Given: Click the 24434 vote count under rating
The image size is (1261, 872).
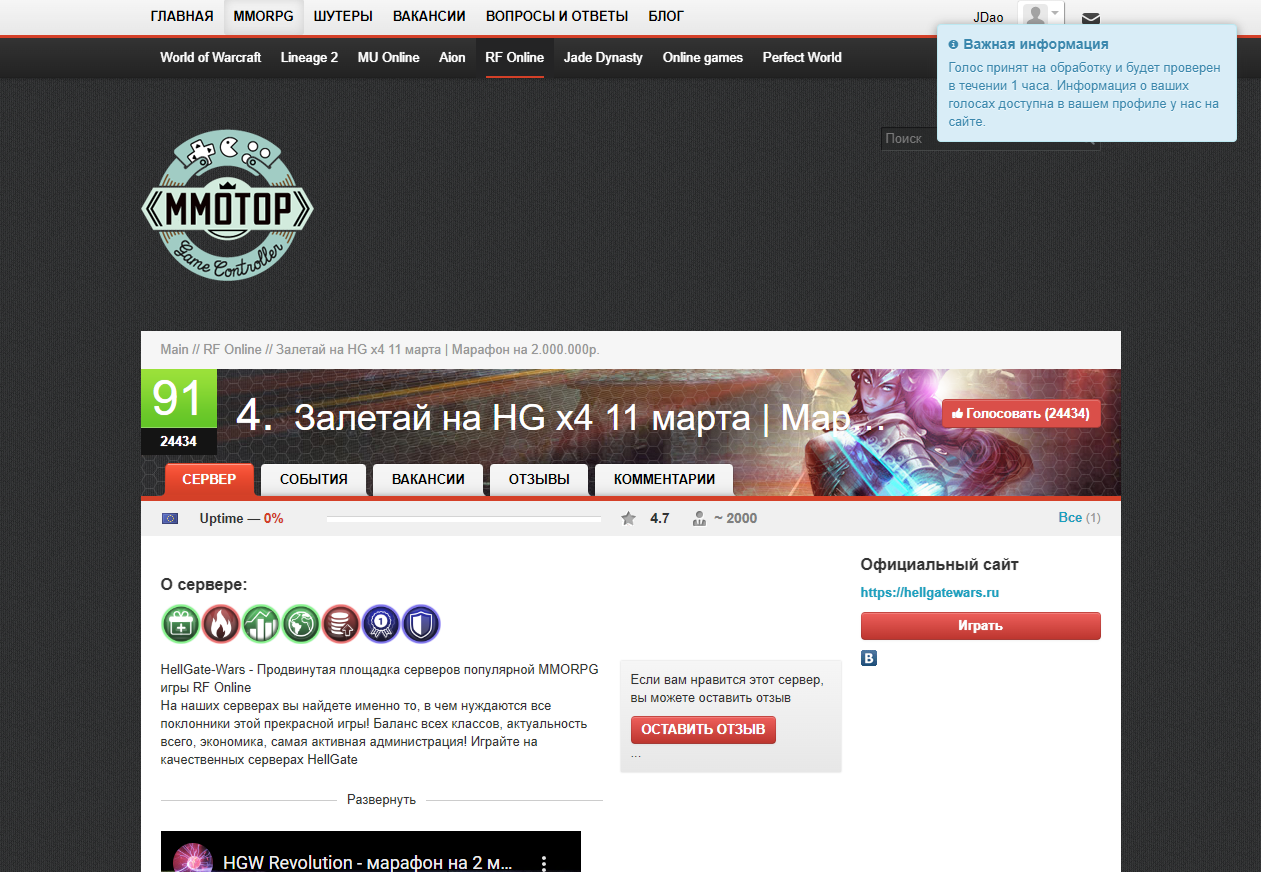Looking at the screenshot, I should click(x=179, y=442).
